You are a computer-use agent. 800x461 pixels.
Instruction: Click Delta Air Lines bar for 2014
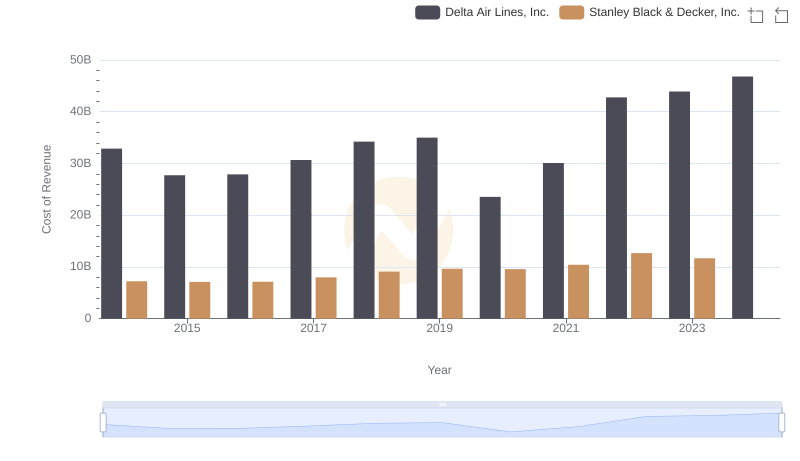[x=112, y=234]
